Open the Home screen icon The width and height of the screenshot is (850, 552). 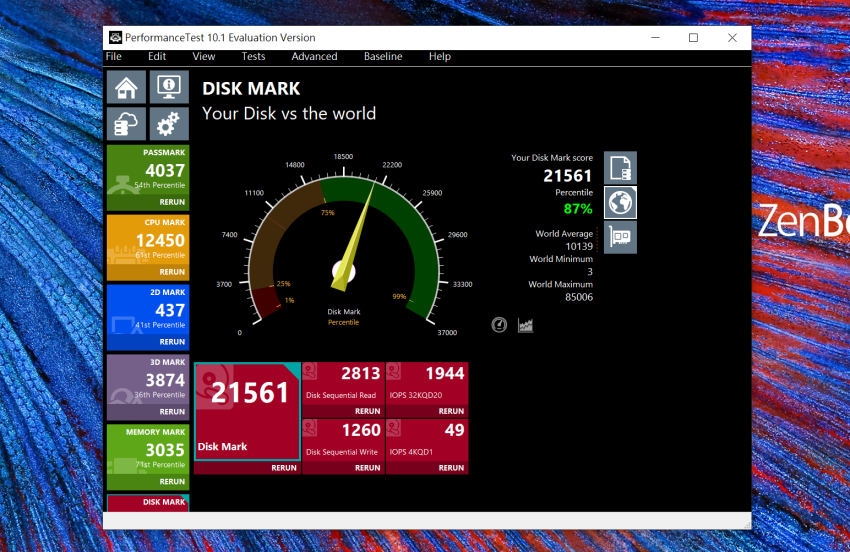click(126, 87)
